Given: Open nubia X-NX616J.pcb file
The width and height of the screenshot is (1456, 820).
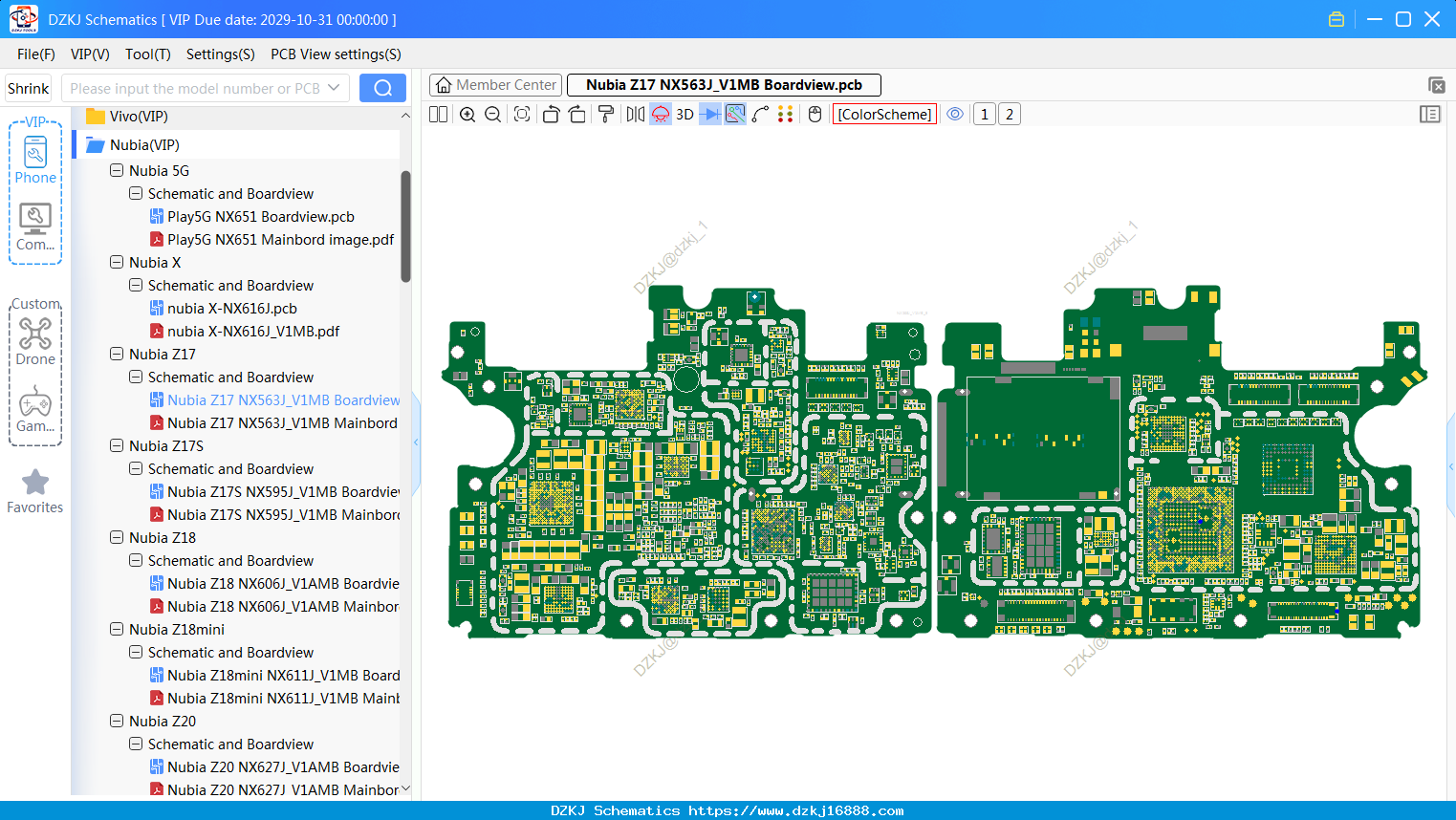Looking at the screenshot, I should tap(232, 308).
